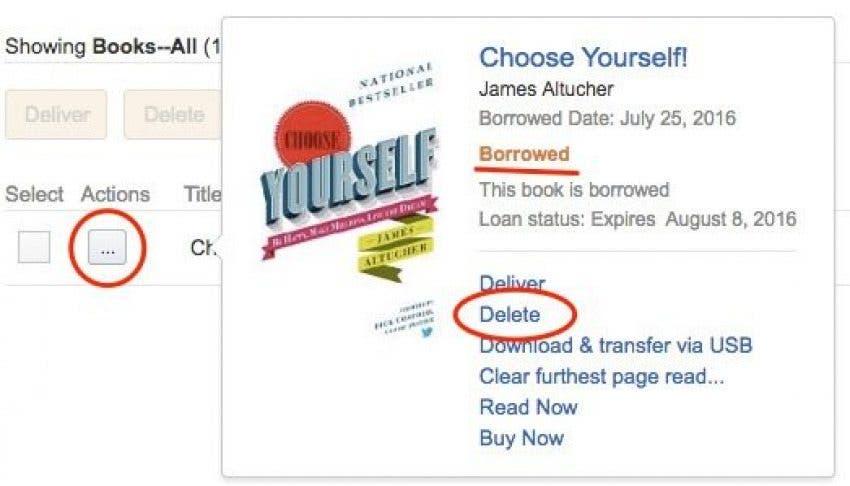This screenshot has width=850, height=486.
Task: Click the faded Deliver button above the list
Action: pos(56,114)
